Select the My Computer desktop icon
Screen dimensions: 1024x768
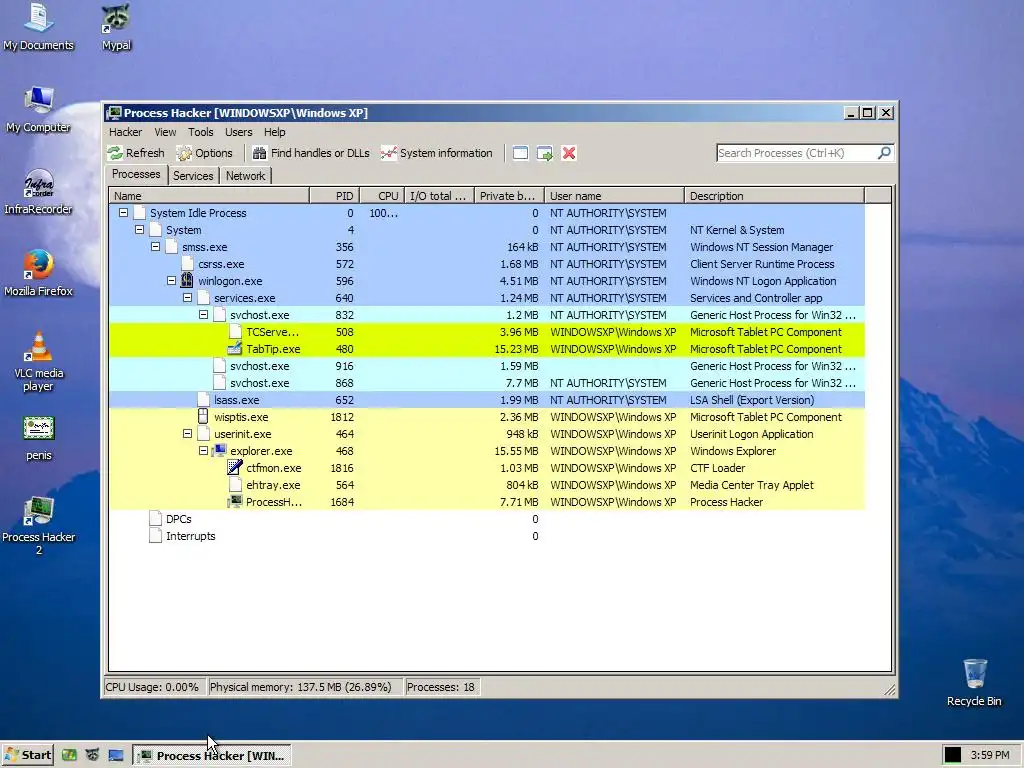point(39,110)
